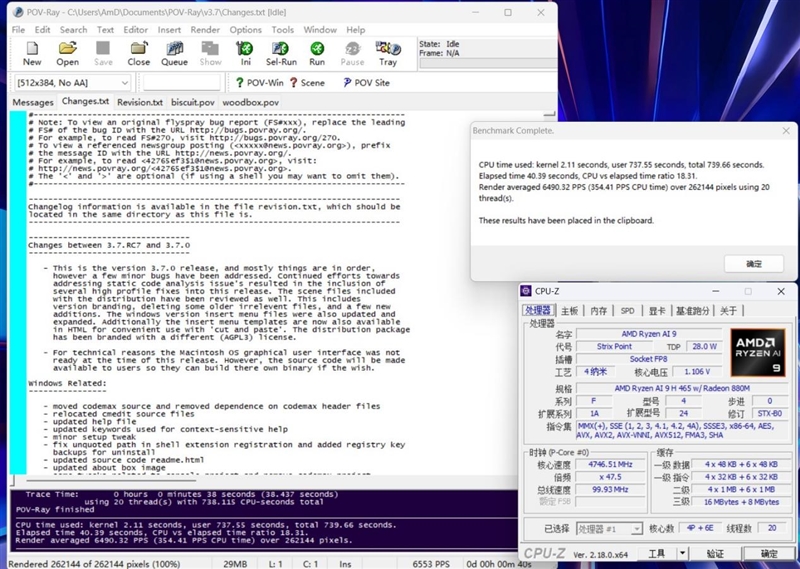This screenshot has height=569, width=800.
Task: Click the Sel-Run toolbar icon
Action: point(281,54)
